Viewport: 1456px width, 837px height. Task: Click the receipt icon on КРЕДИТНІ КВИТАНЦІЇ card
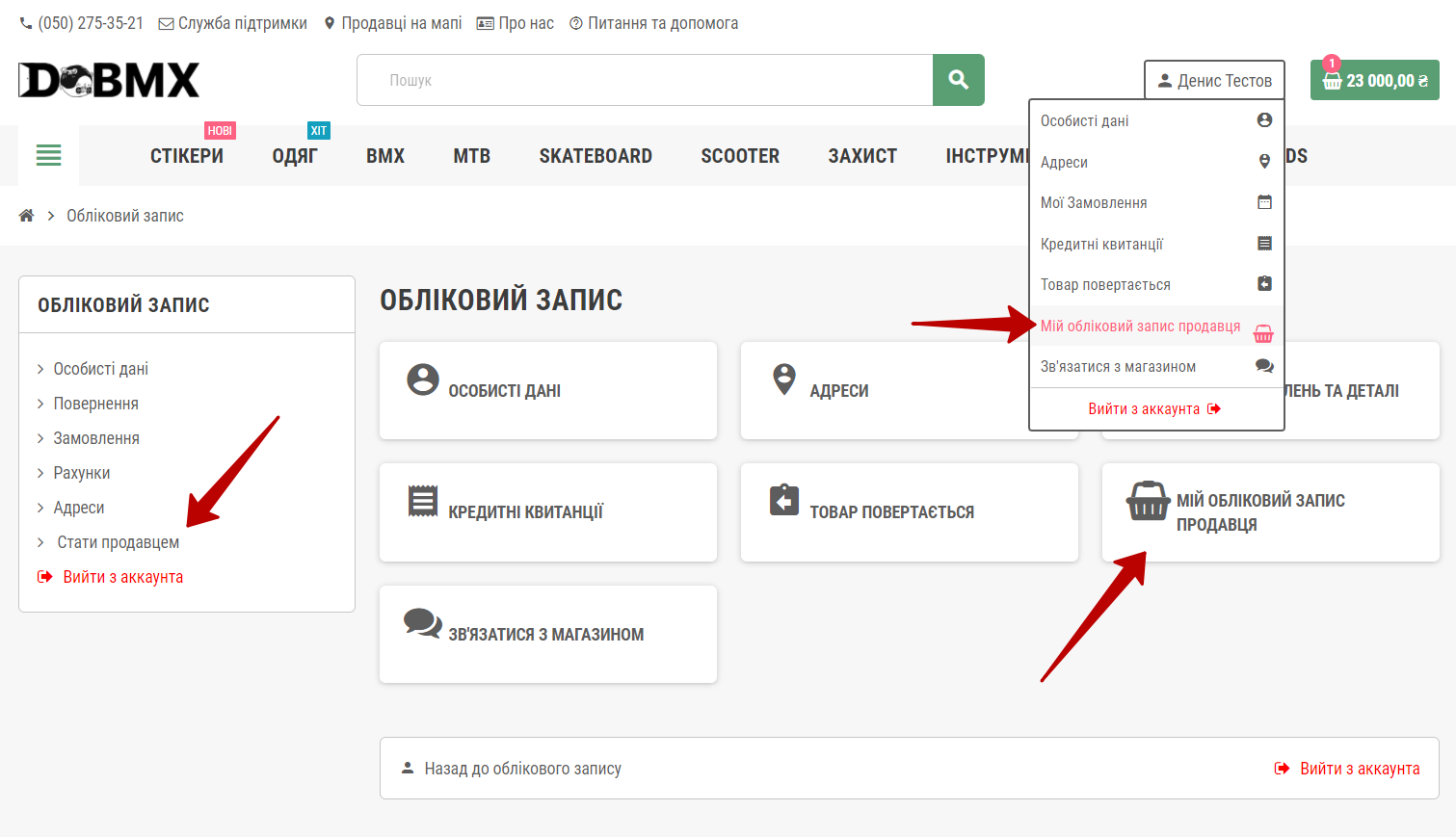tap(423, 501)
